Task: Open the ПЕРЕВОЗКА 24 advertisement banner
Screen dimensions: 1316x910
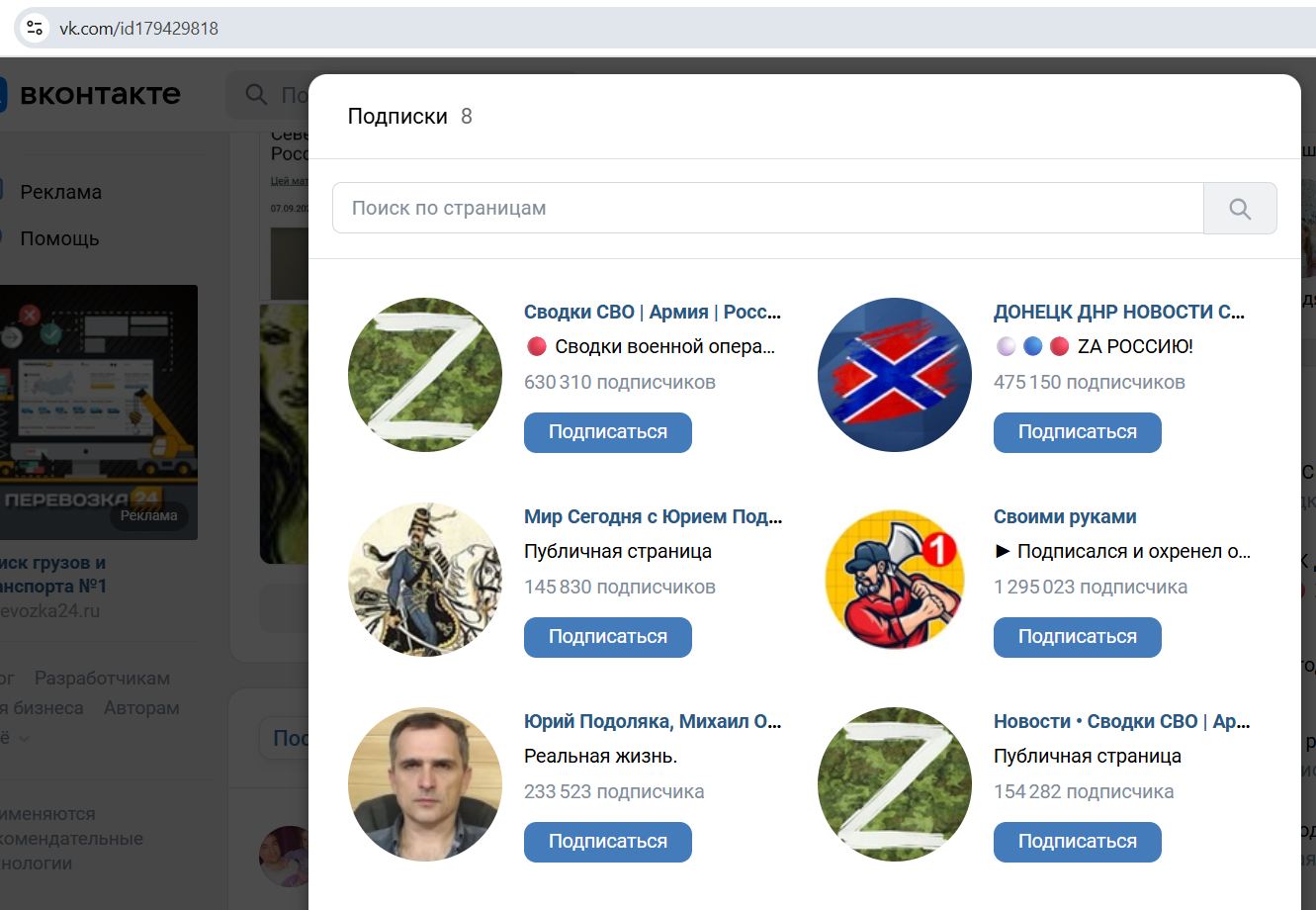Action: click(98, 412)
